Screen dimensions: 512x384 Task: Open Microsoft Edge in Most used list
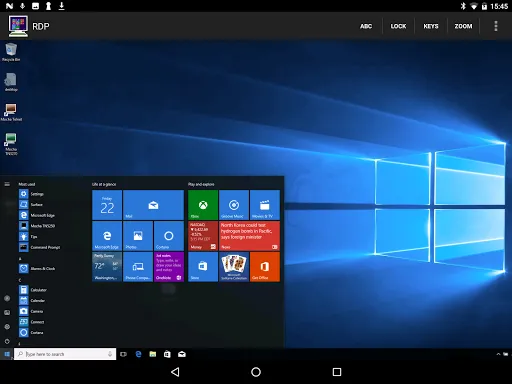click(x=37, y=215)
